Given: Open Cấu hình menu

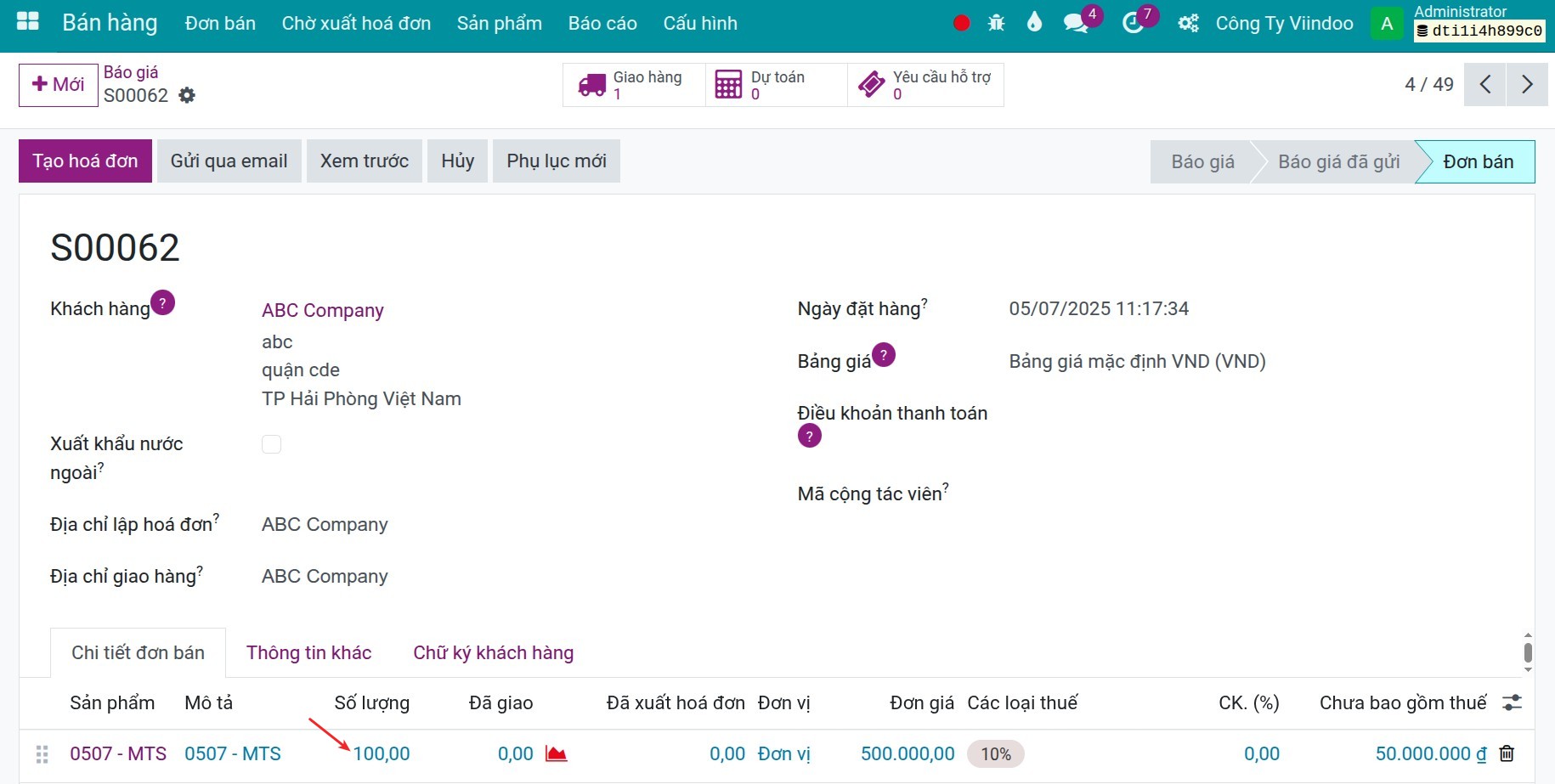Looking at the screenshot, I should pos(700,23).
